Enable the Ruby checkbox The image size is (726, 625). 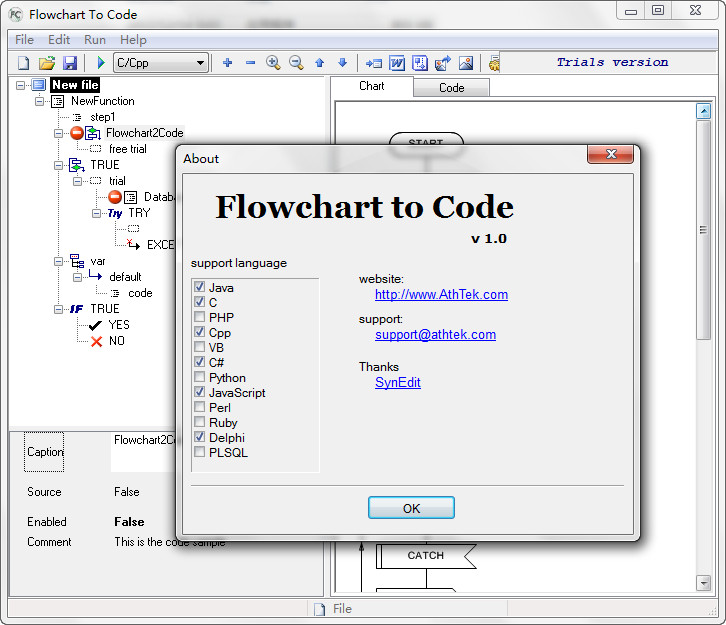point(200,422)
